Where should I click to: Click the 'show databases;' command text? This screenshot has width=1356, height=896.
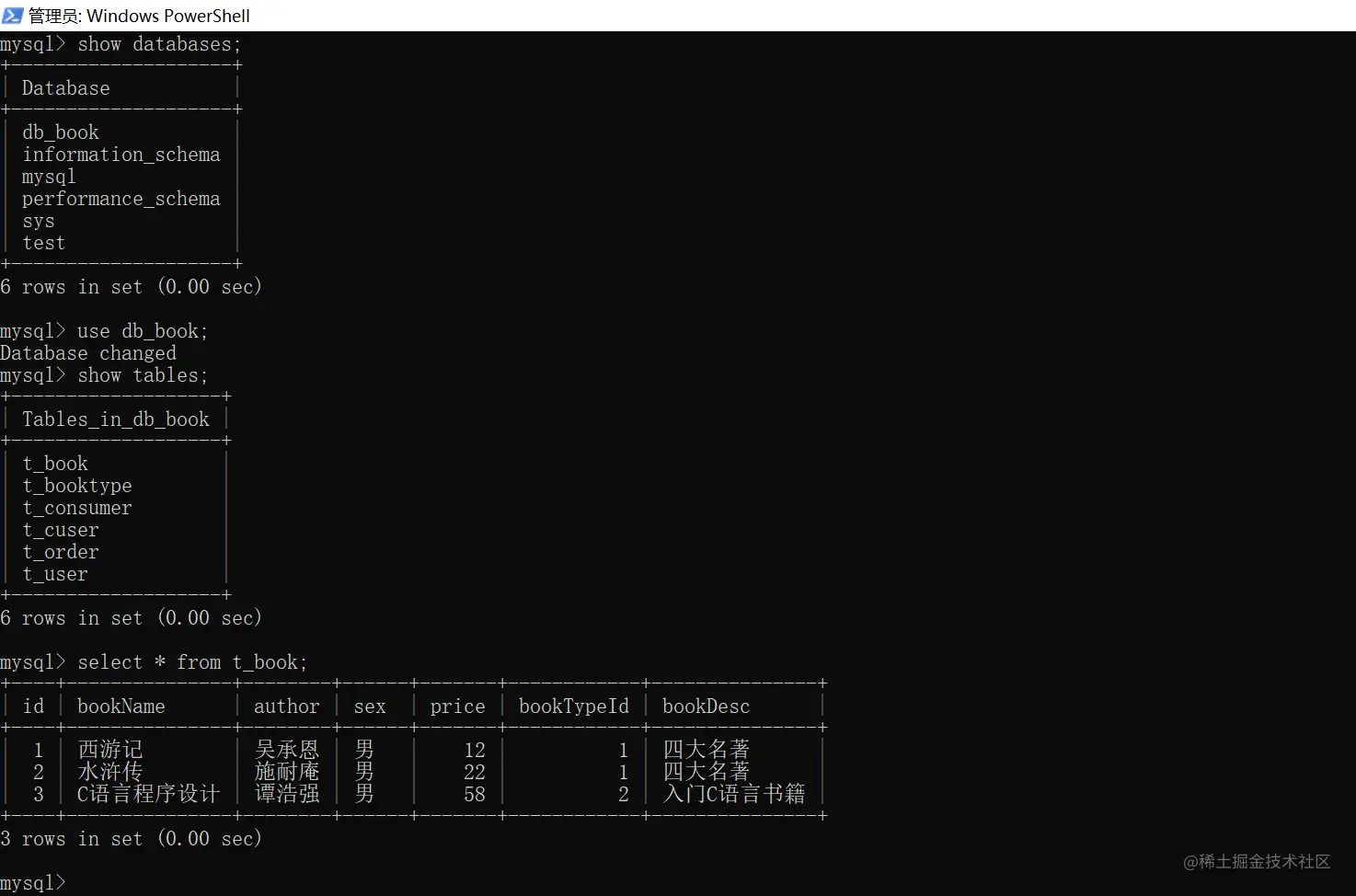[159, 44]
